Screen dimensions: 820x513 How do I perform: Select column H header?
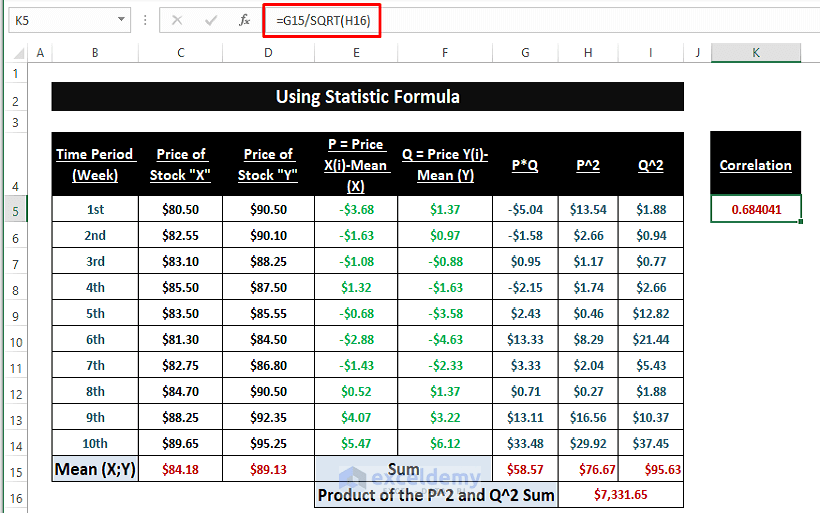click(x=588, y=52)
